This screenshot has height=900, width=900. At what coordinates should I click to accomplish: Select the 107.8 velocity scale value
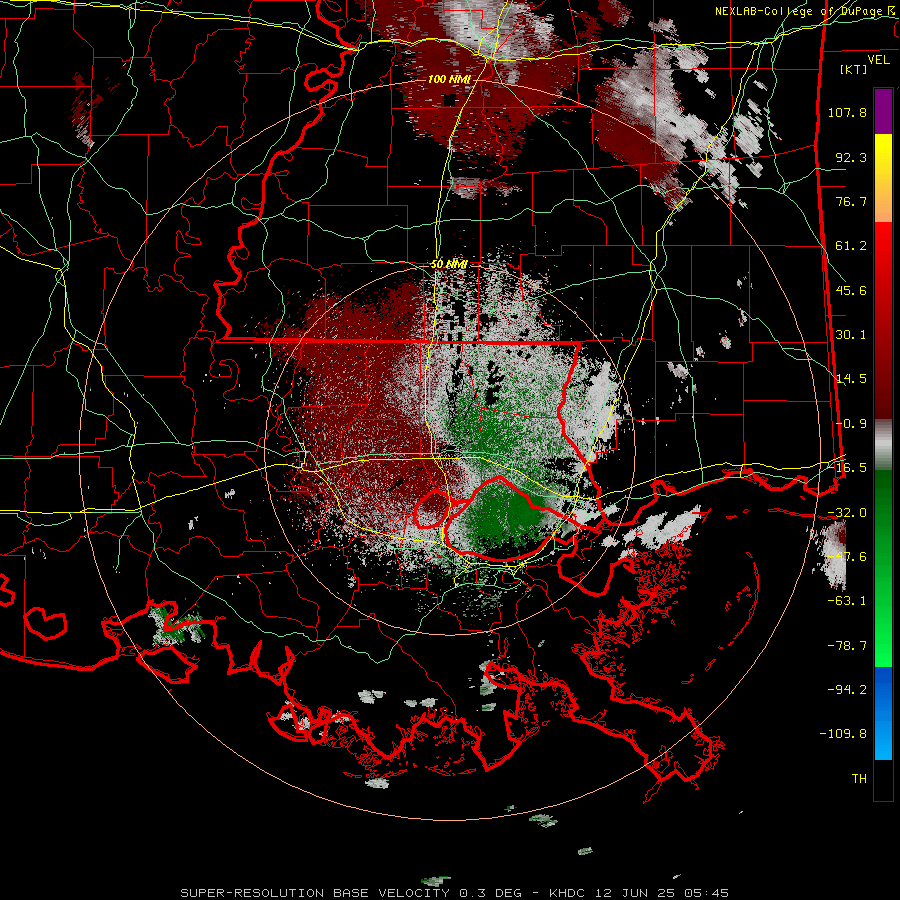coord(847,112)
